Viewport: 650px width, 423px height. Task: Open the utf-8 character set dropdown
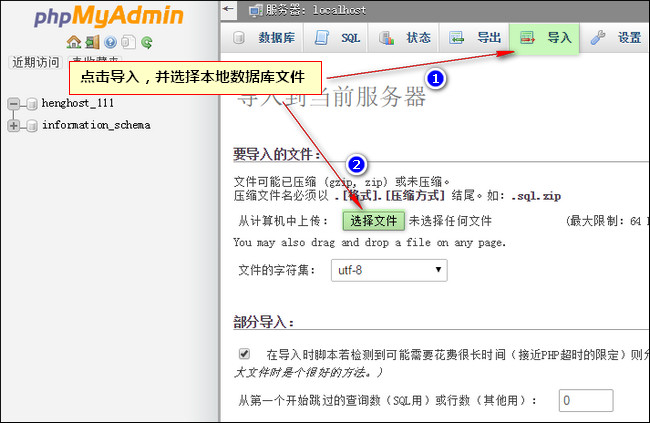389,270
